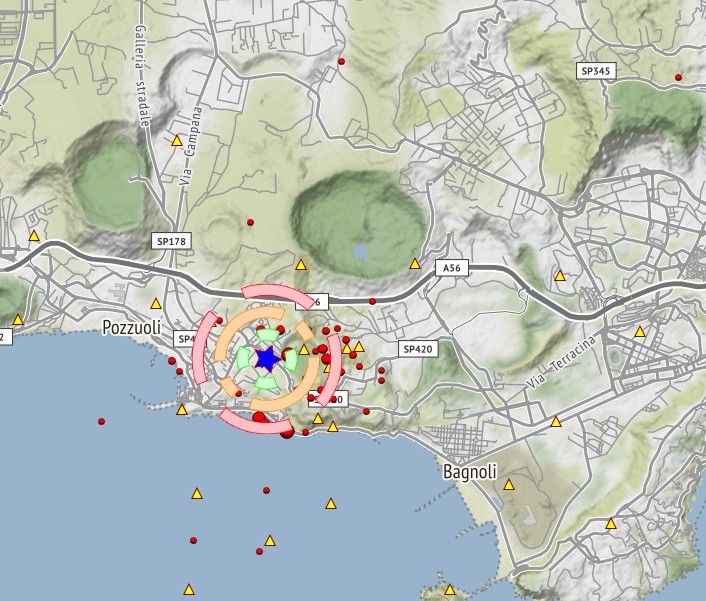Click the red dot lying on the A56 highway

pyautogui.click(x=372, y=301)
